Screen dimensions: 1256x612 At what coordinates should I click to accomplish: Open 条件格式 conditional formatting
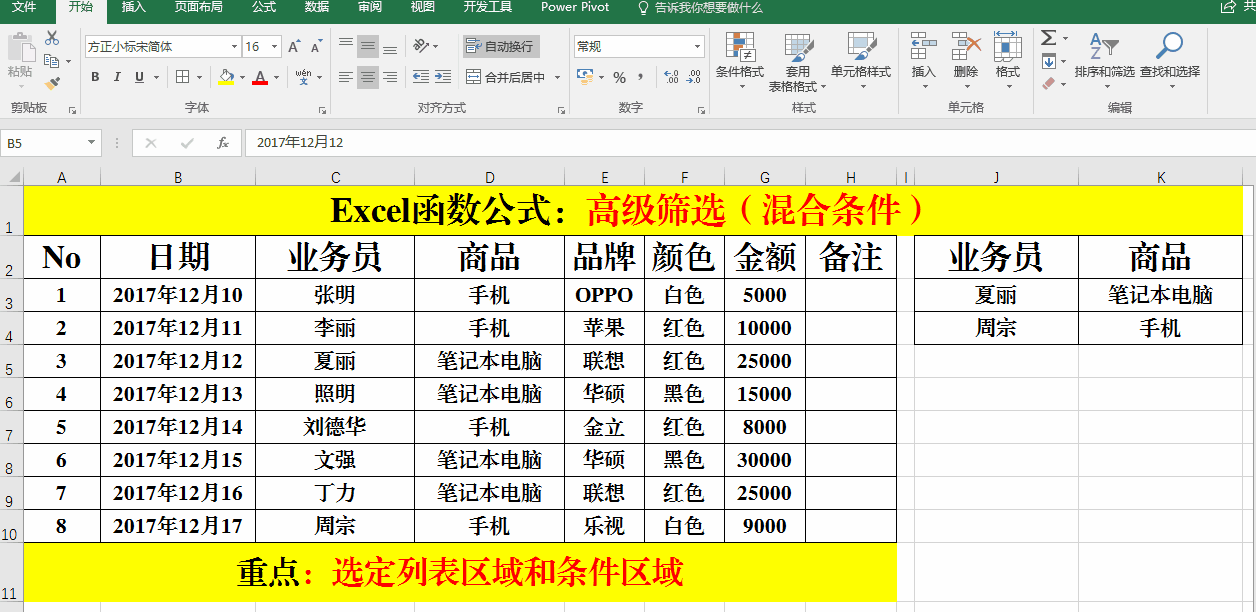tap(740, 61)
